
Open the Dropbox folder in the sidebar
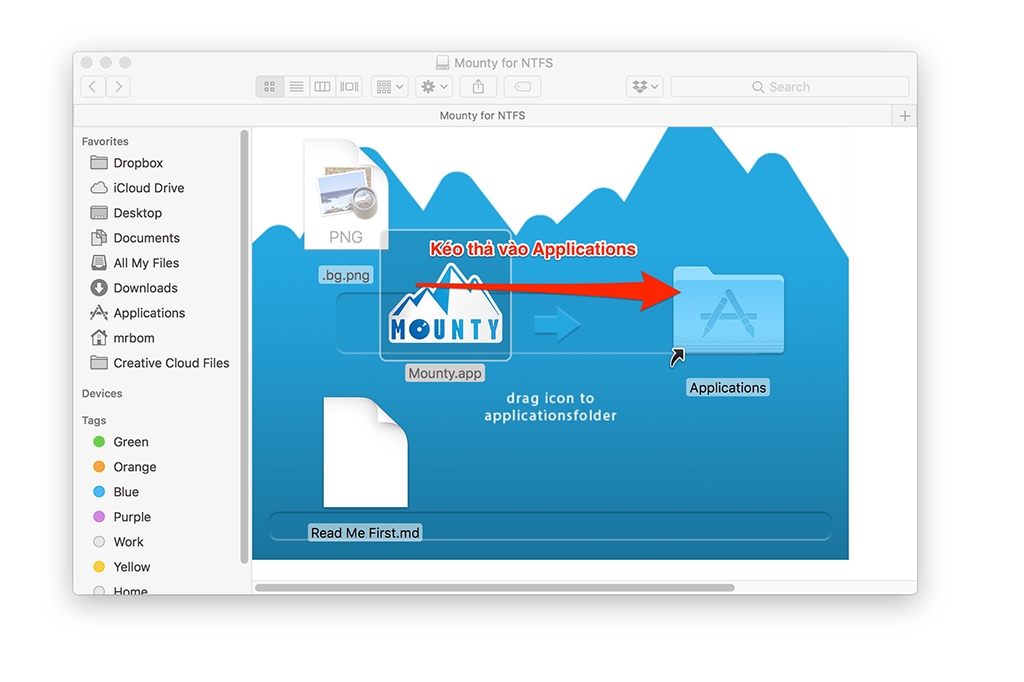point(137,162)
